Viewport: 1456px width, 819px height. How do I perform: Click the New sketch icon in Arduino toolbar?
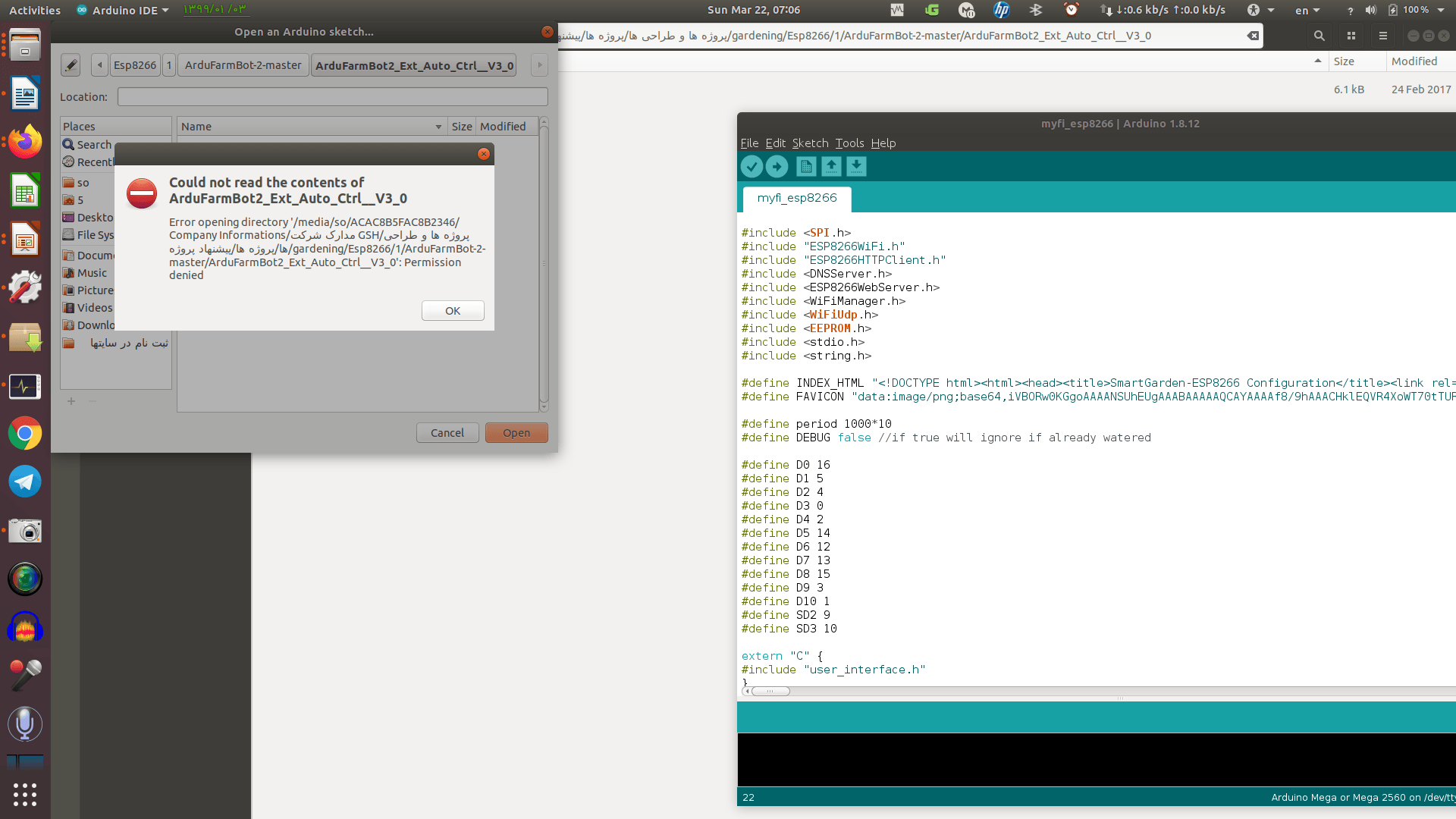tap(806, 167)
